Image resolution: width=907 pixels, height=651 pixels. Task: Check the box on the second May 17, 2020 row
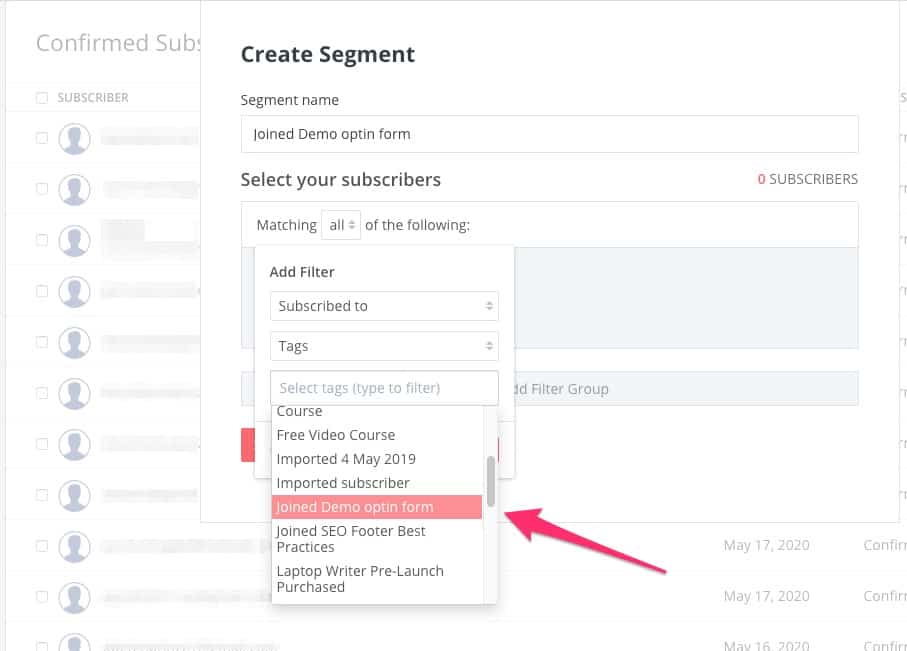coord(42,597)
